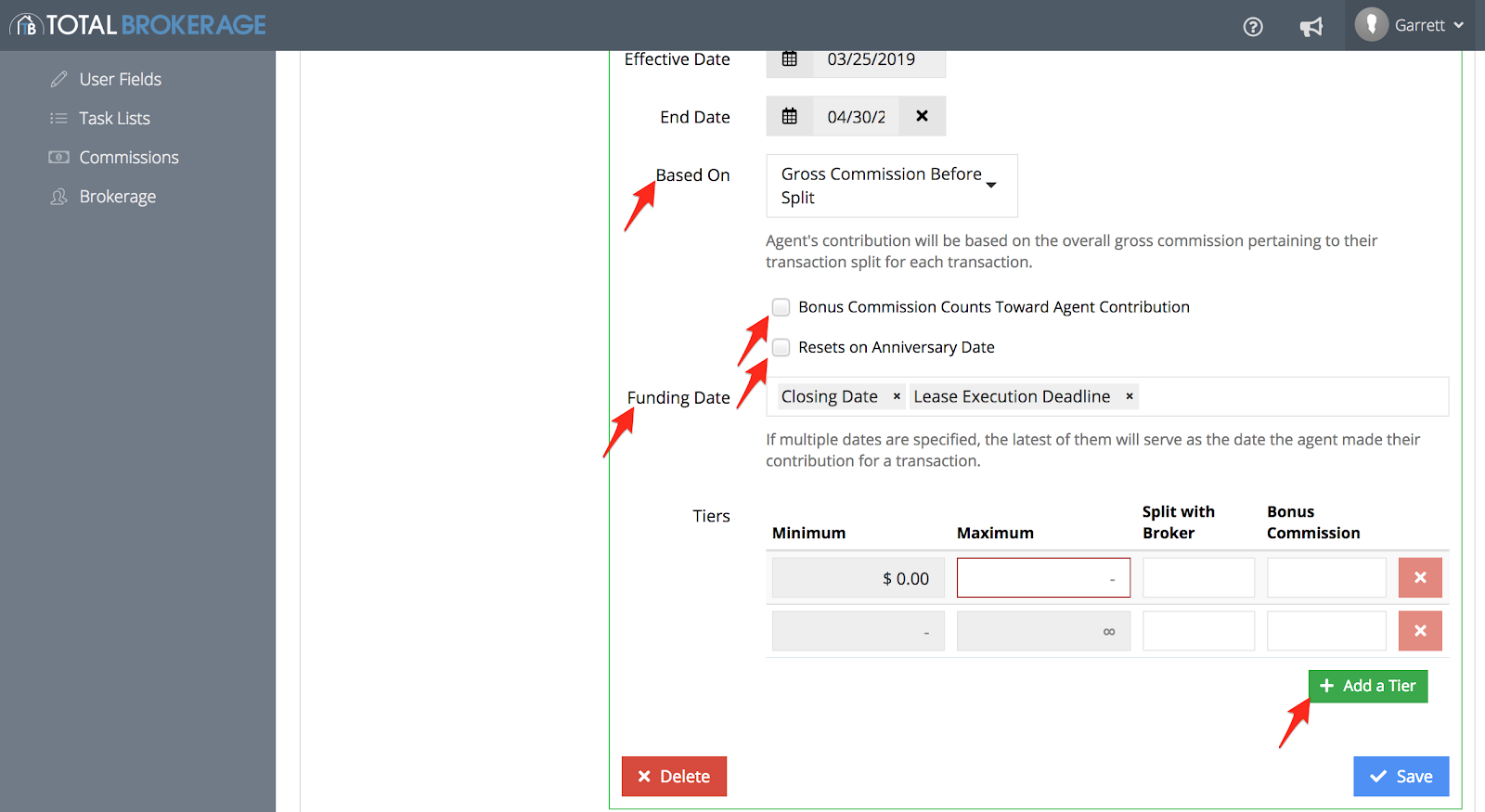Viewport: 1485px width, 812px height.
Task: Click the pencil icon beside User Fields
Action: (x=58, y=80)
